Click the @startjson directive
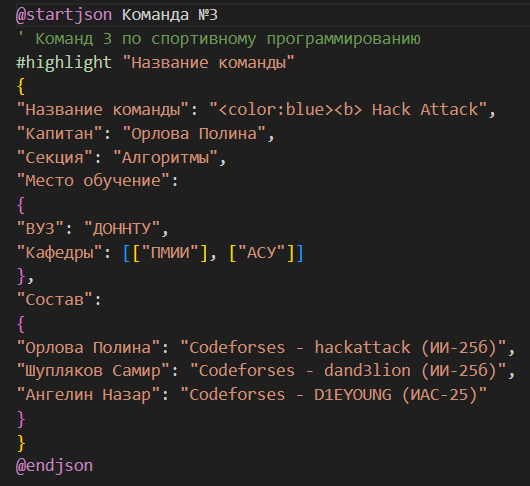The image size is (530, 486). [64, 15]
